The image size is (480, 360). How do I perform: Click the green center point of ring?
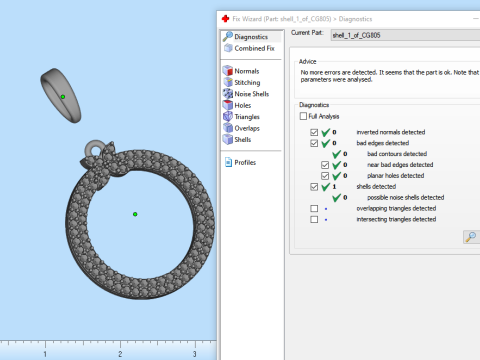[x=63, y=97]
